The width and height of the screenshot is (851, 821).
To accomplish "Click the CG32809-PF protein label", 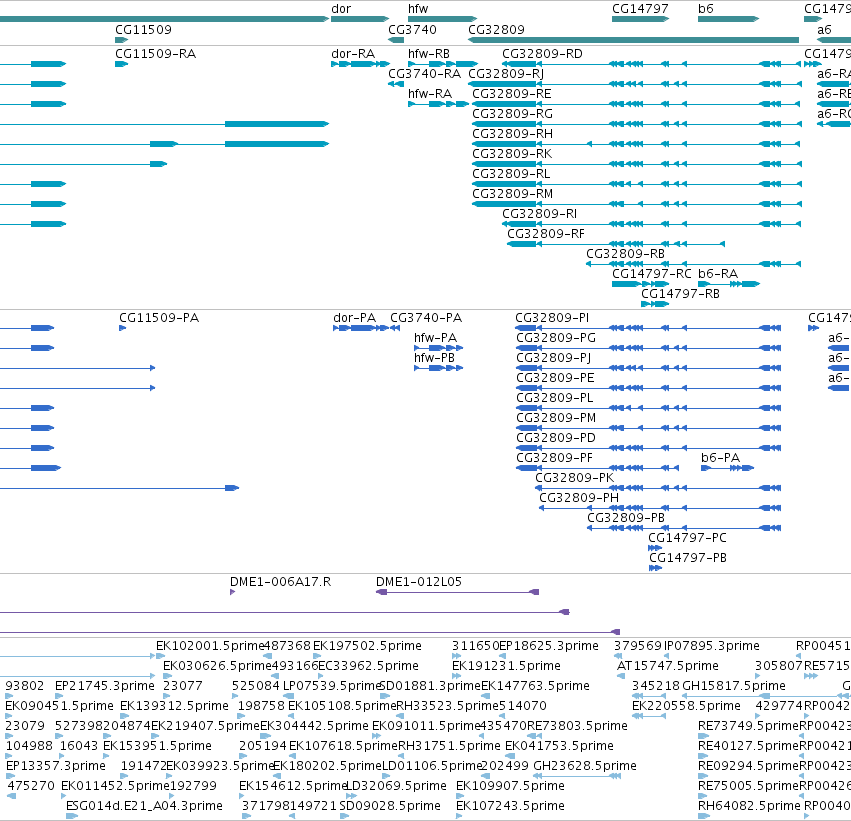I will tap(555, 459).
